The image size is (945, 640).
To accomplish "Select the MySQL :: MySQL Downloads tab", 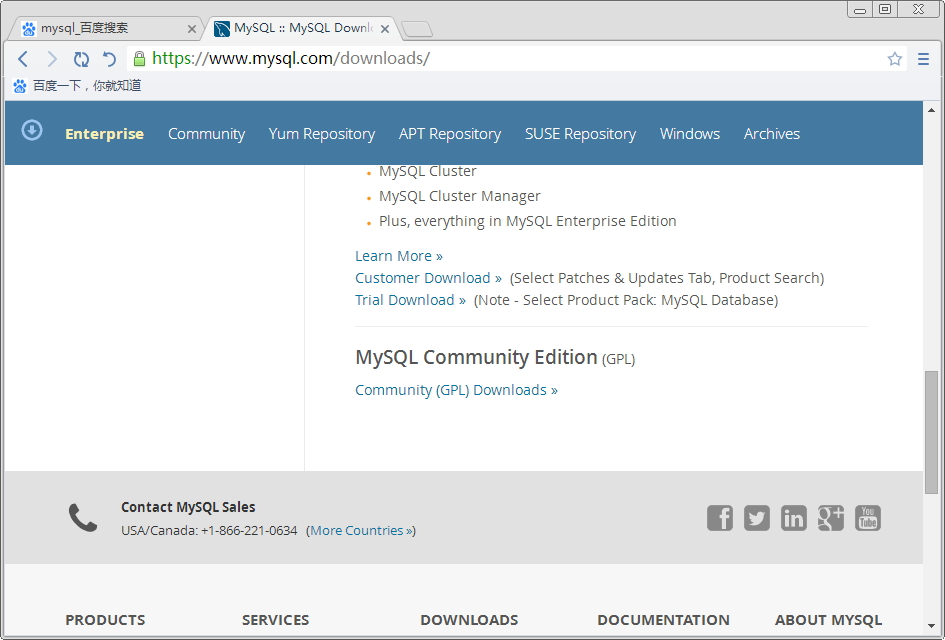I will pos(301,28).
